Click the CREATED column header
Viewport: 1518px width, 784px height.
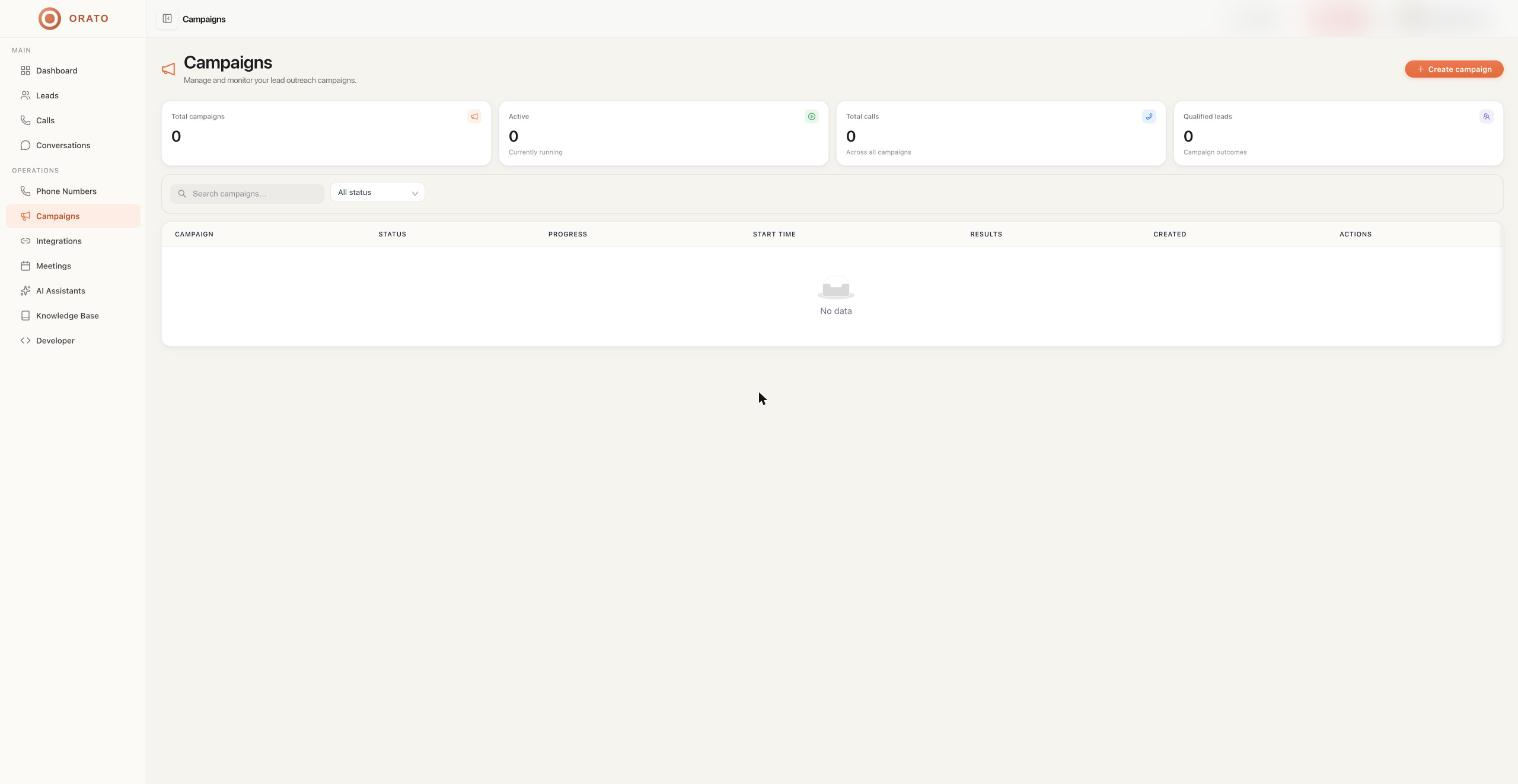(1169, 234)
